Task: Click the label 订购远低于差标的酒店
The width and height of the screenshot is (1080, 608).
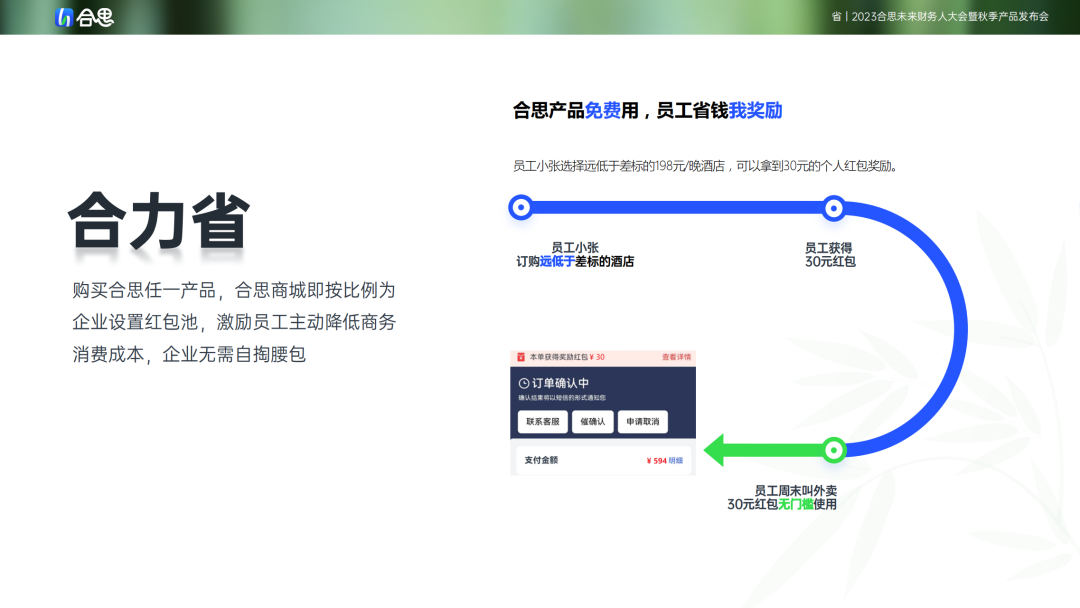Action: (x=575, y=262)
